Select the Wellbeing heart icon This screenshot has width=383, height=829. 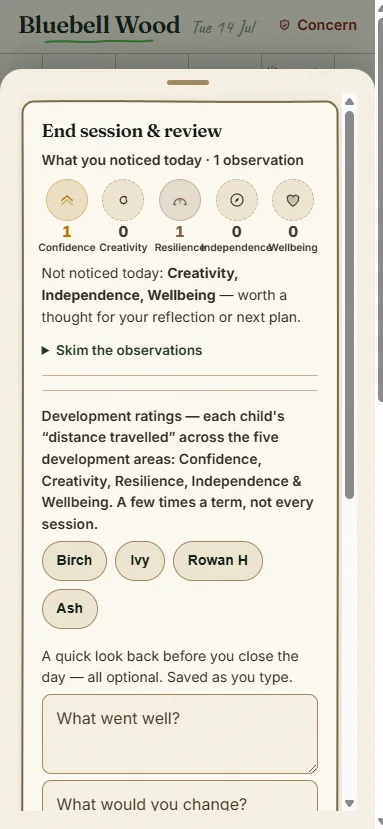[x=293, y=200]
